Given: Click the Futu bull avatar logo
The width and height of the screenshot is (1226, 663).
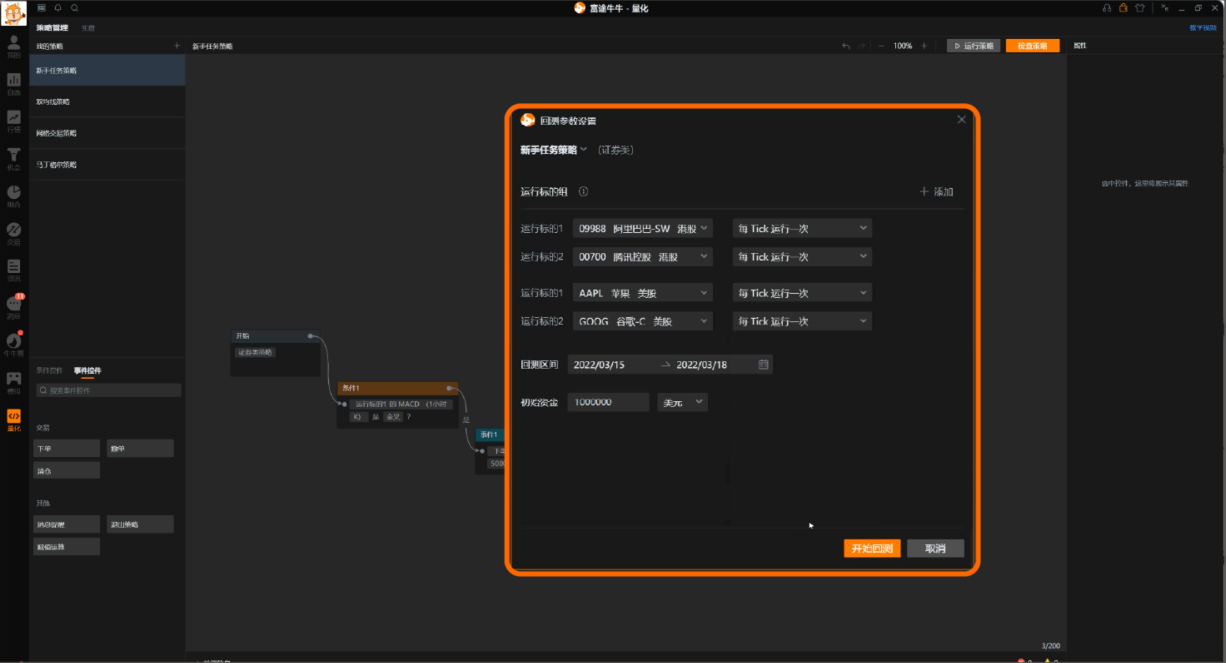Looking at the screenshot, I should pos(14,14).
